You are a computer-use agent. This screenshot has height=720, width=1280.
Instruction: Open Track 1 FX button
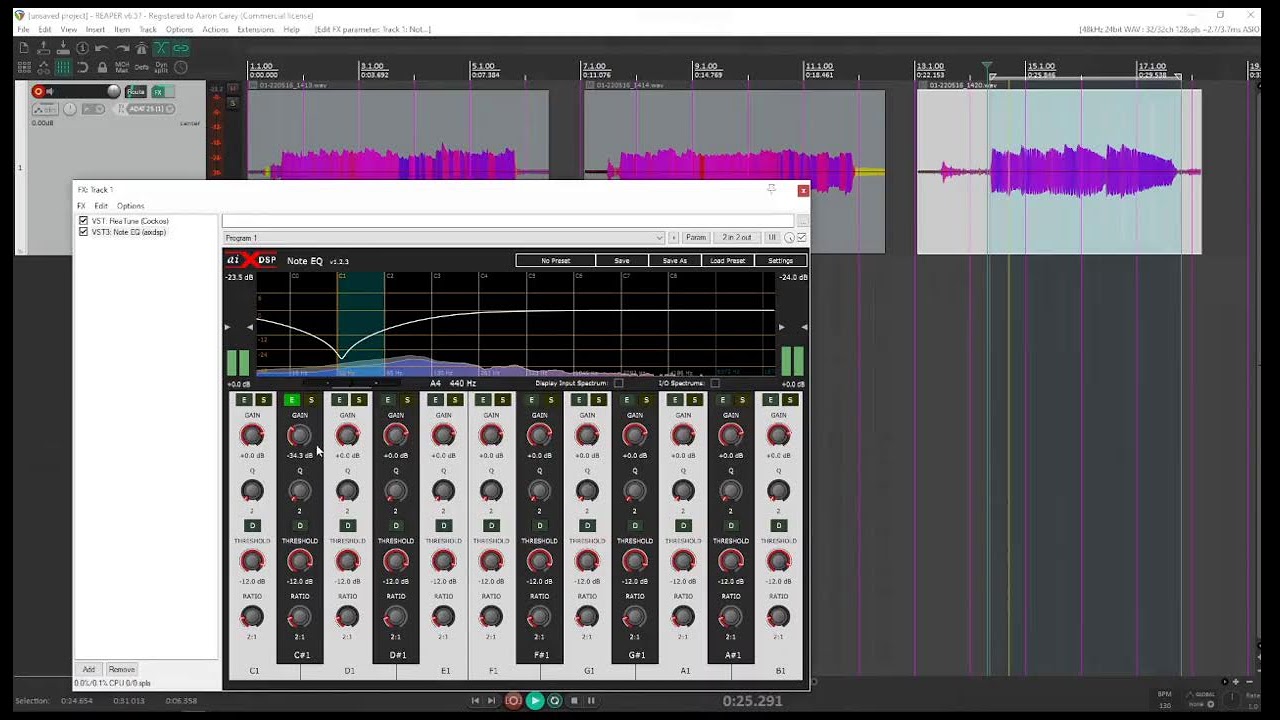(158, 92)
